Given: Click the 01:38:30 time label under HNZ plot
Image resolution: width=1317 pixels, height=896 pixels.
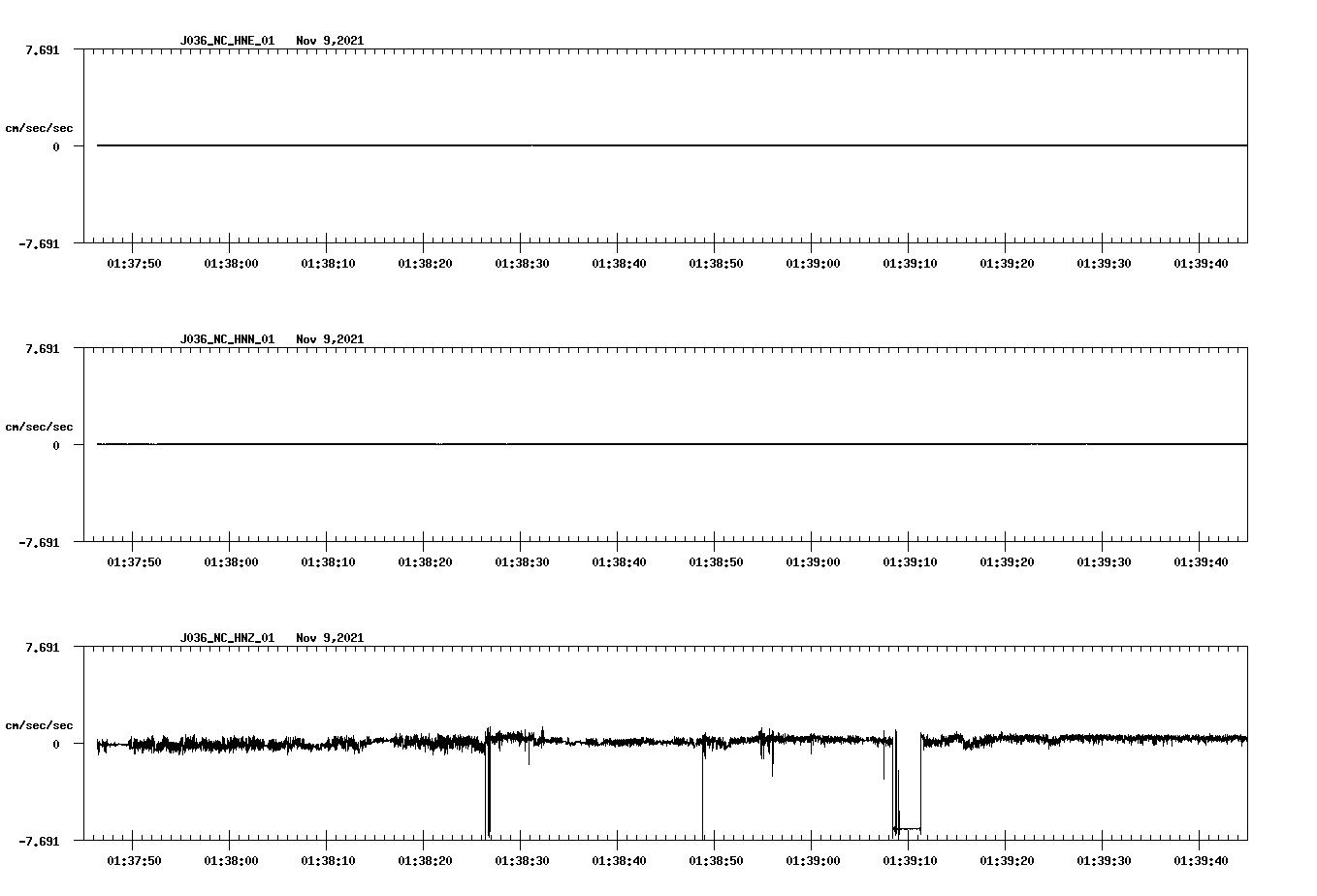Looking at the screenshot, I should coord(522,861).
